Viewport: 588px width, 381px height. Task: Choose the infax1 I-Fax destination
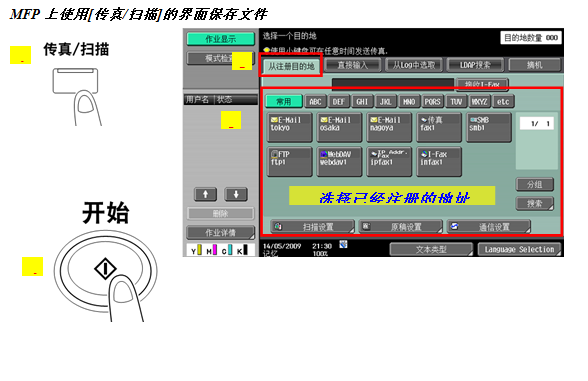click(x=439, y=162)
